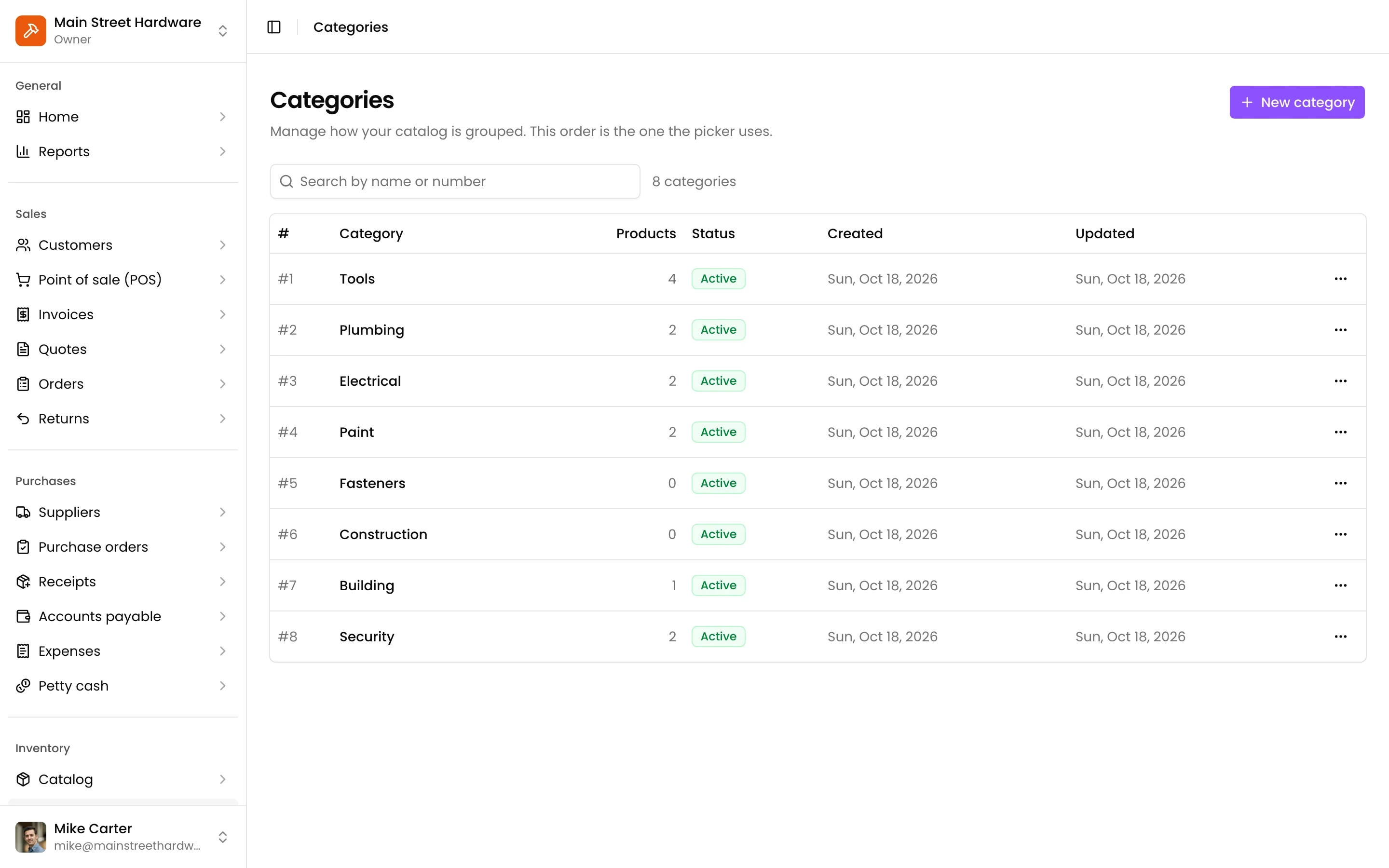Click the Main Street Hardware hammer logo

pyautogui.click(x=31, y=30)
